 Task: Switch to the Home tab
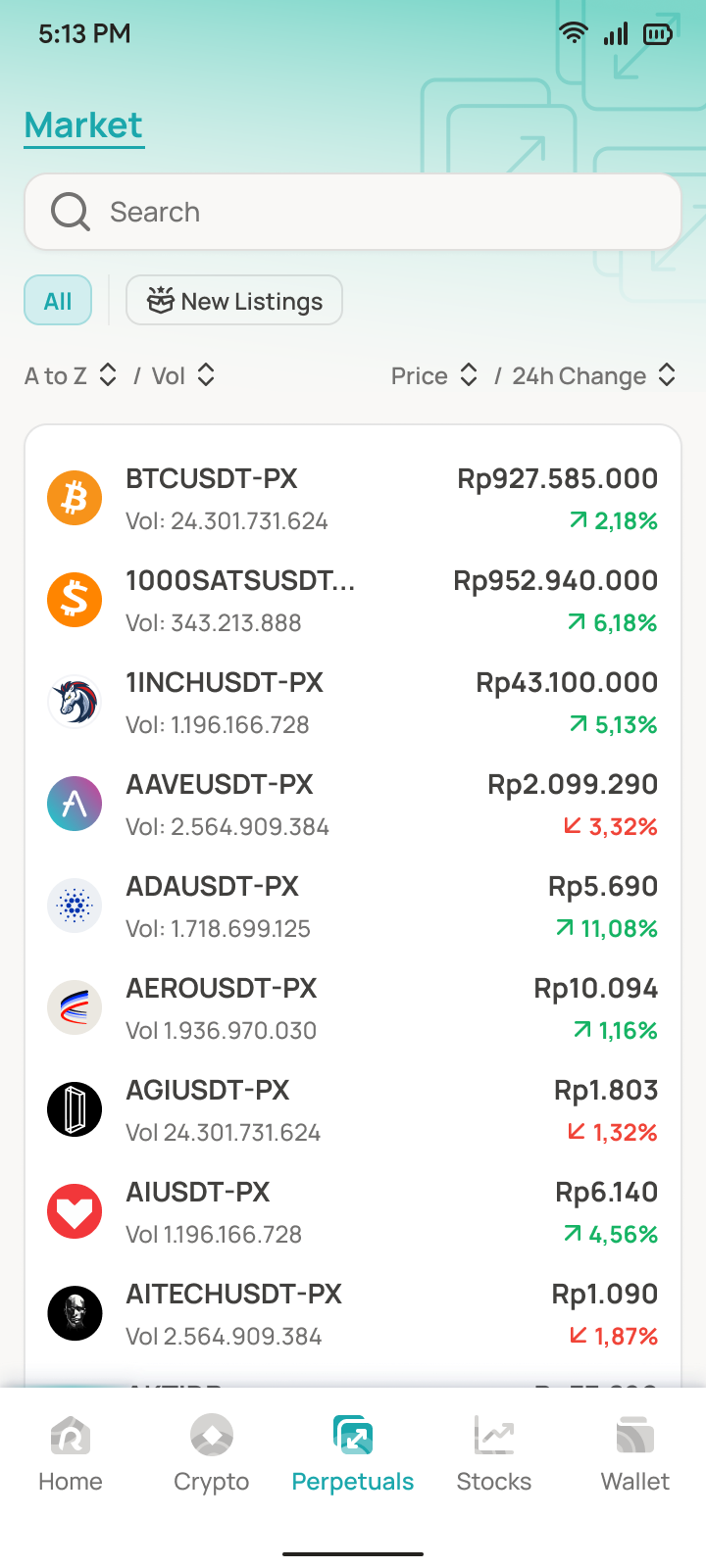click(x=71, y=1454)
